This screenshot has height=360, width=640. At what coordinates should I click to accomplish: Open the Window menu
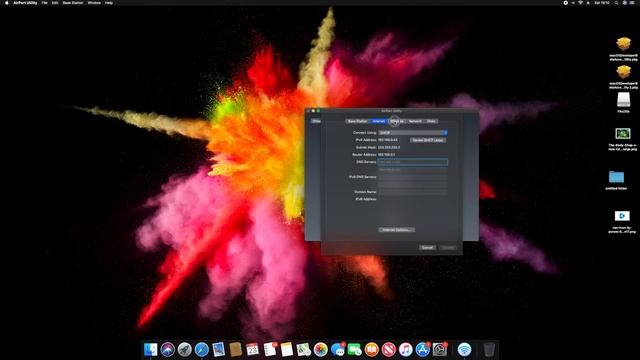coord(94,3)
